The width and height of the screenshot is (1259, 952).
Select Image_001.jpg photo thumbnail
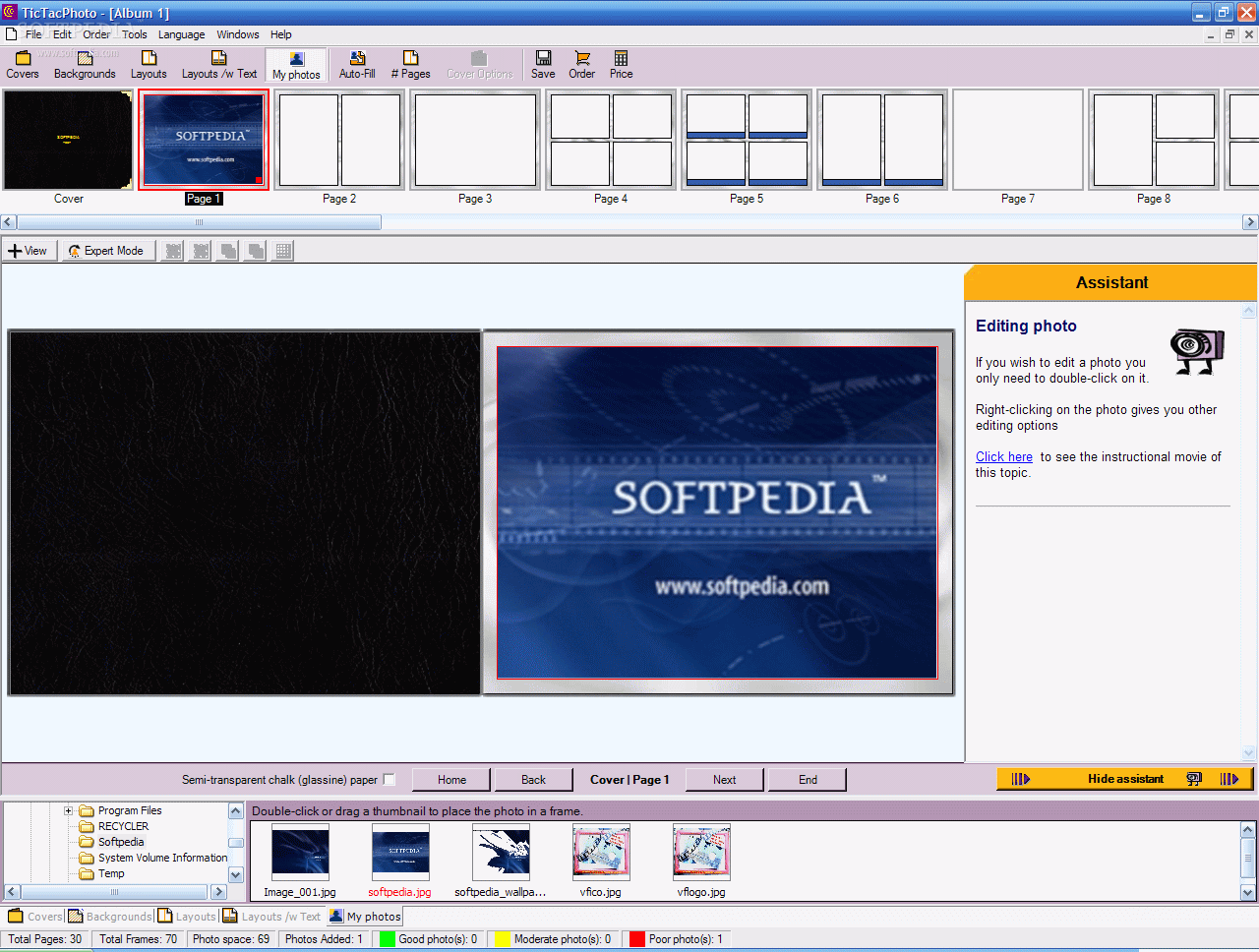pos(300,853)
